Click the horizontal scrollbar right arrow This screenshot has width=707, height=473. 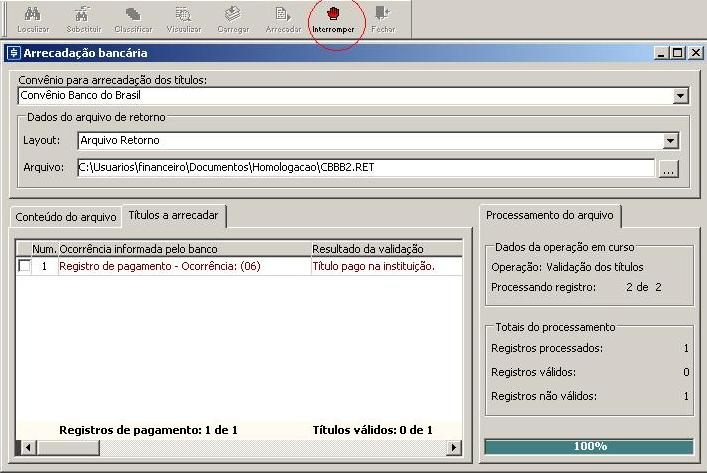[x=454, y=447]
